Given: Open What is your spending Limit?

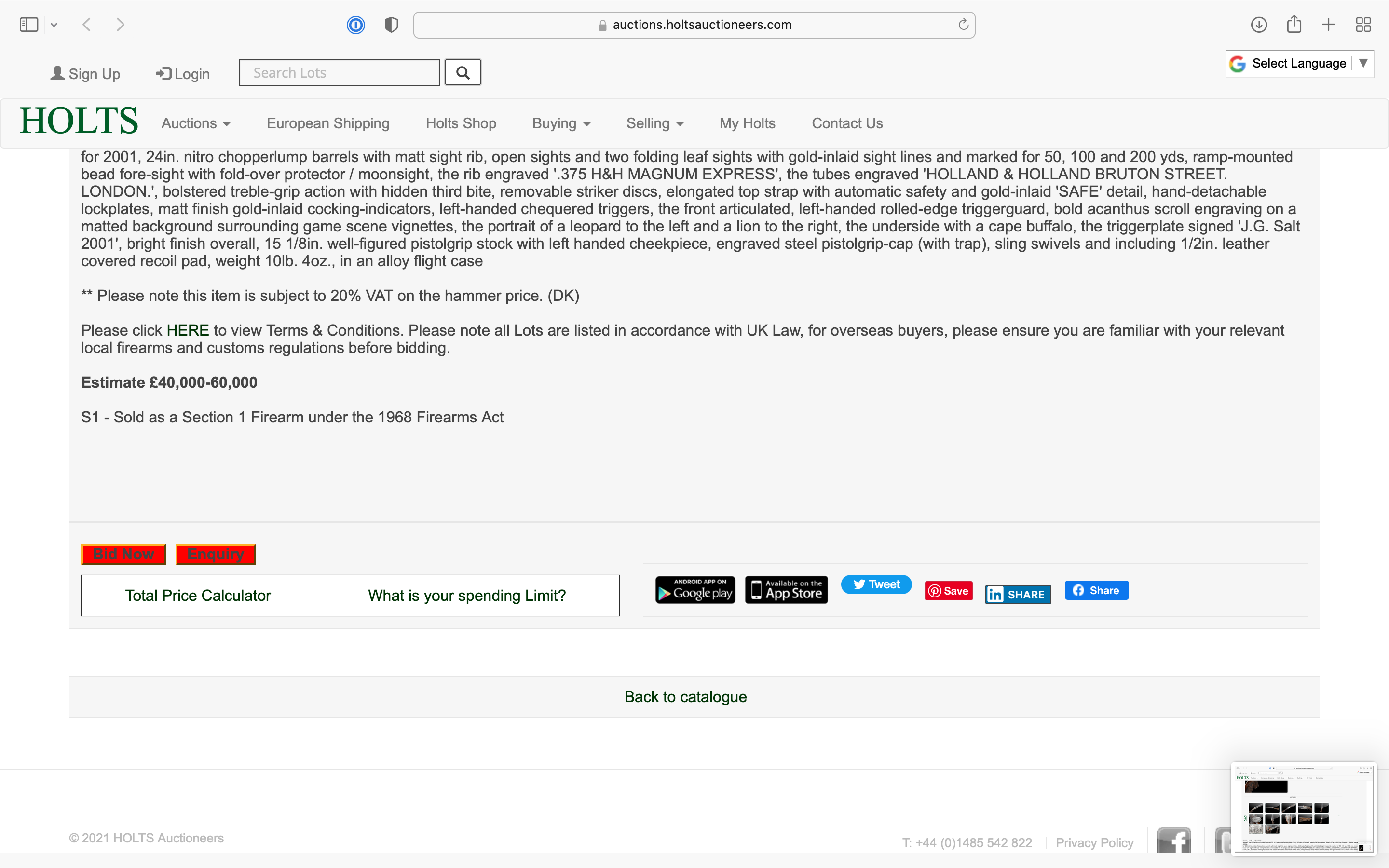Looking at the screenshot, I should [467, 596].
